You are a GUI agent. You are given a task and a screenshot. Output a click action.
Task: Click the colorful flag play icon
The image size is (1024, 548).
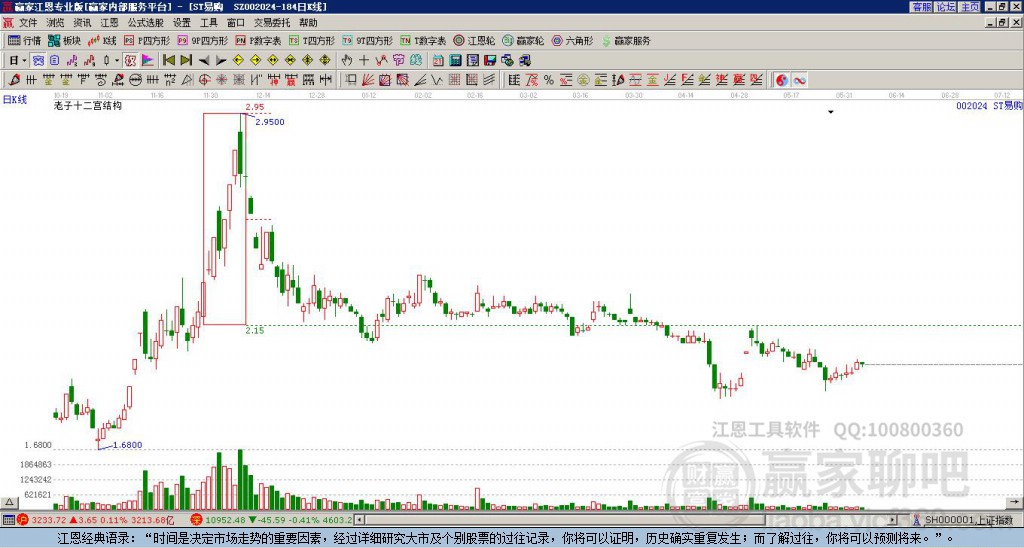click(148, 60)
